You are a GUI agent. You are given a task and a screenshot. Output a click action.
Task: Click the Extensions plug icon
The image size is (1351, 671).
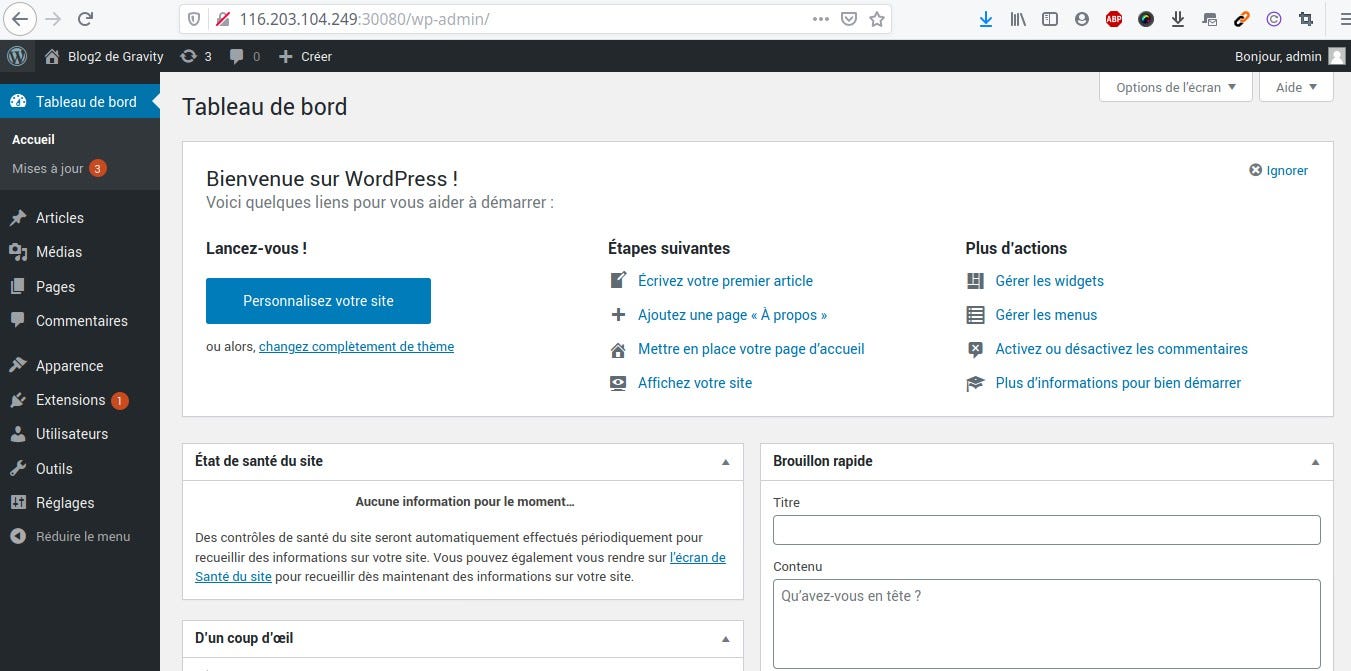pyautogui.click(x=18, y=400)
